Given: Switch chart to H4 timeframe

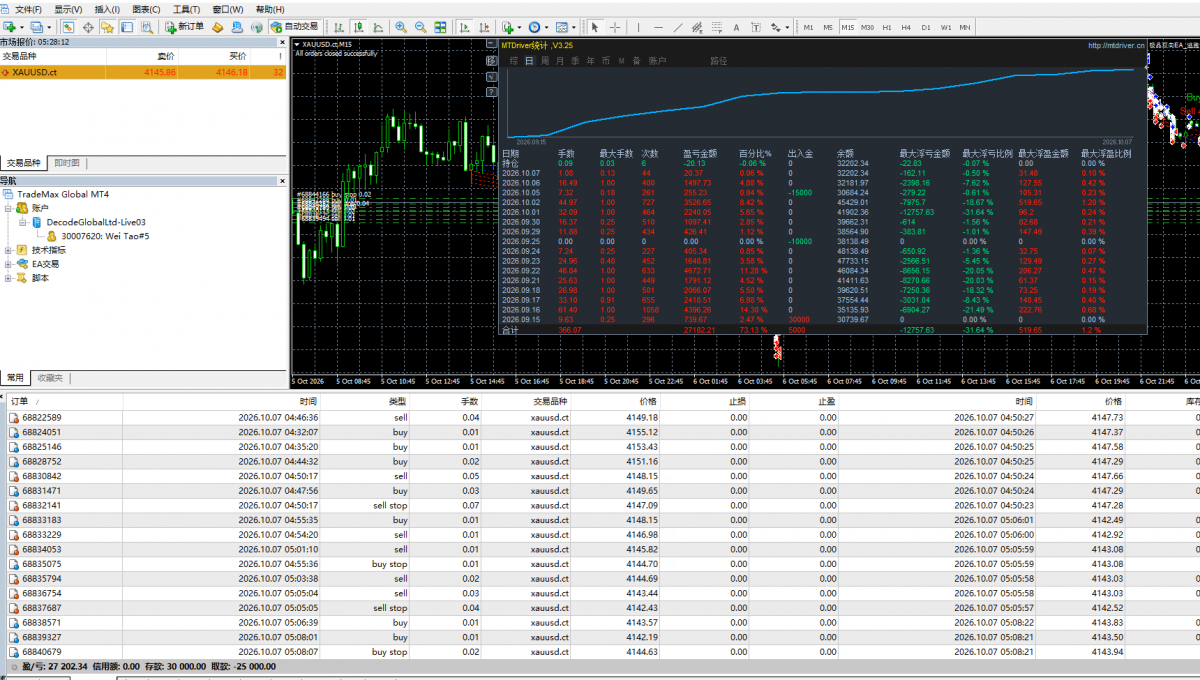Looking at the screenshot, I should [x=906, y=27].
